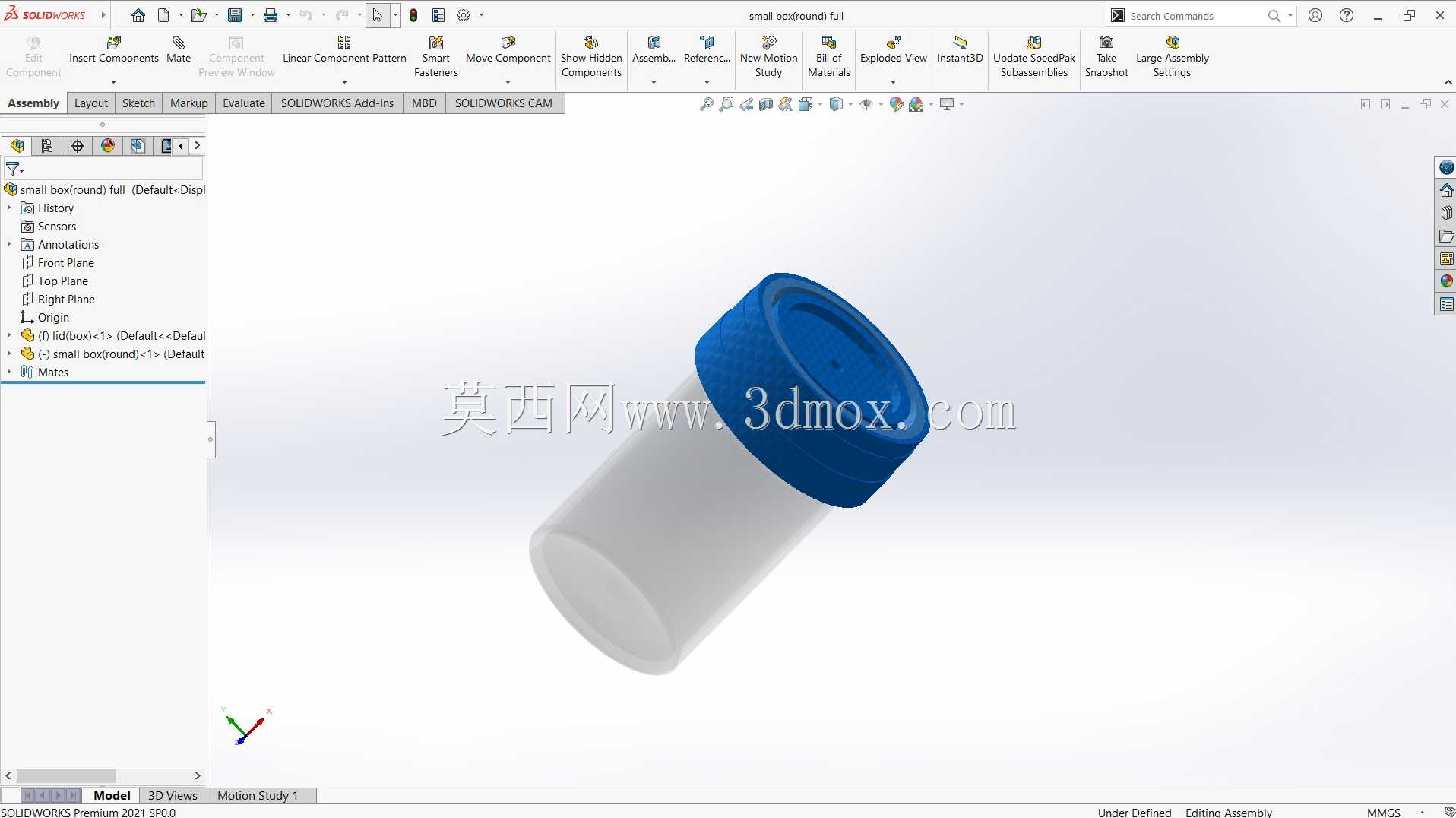
Task: Select Sensors in the feature tree
Action: [x=57, y=226]
